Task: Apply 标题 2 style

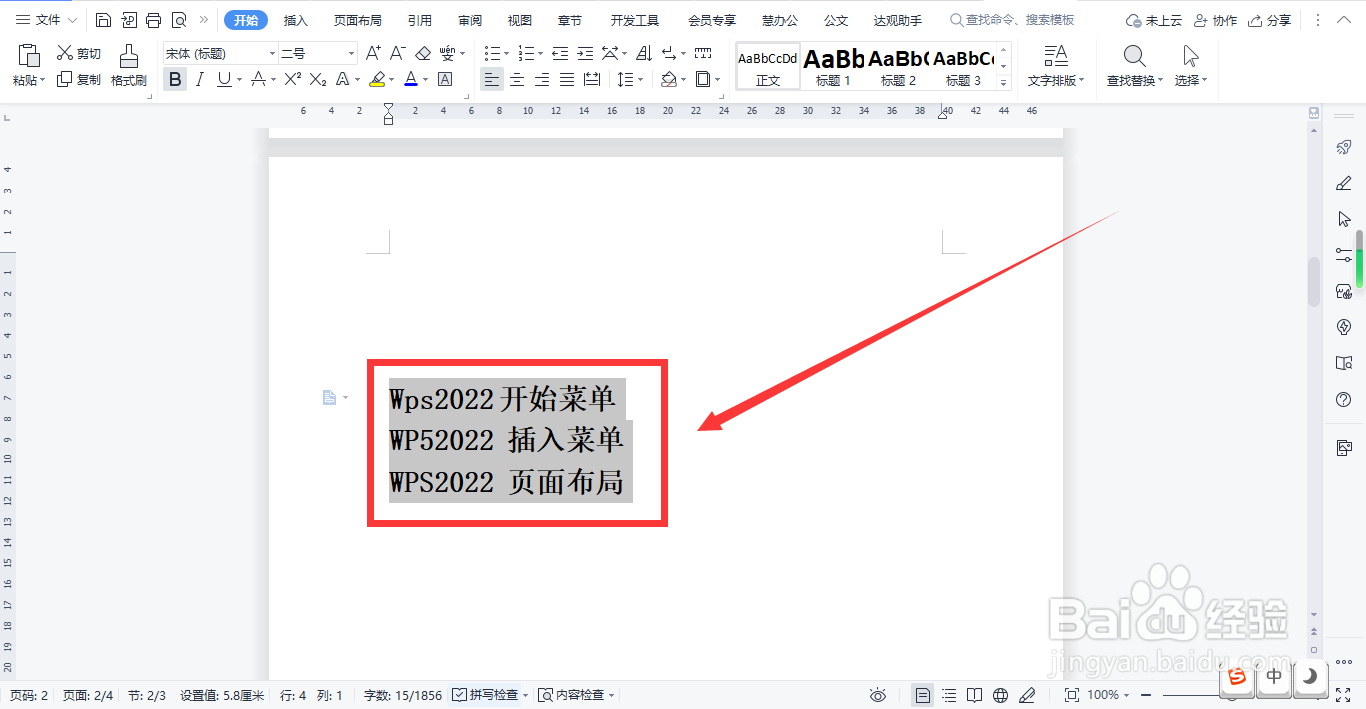Action: [x=898, y=66]
